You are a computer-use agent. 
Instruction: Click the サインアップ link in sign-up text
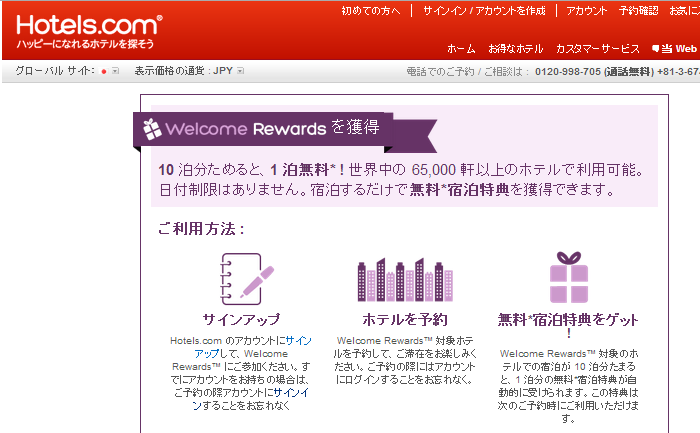point(253,347)
